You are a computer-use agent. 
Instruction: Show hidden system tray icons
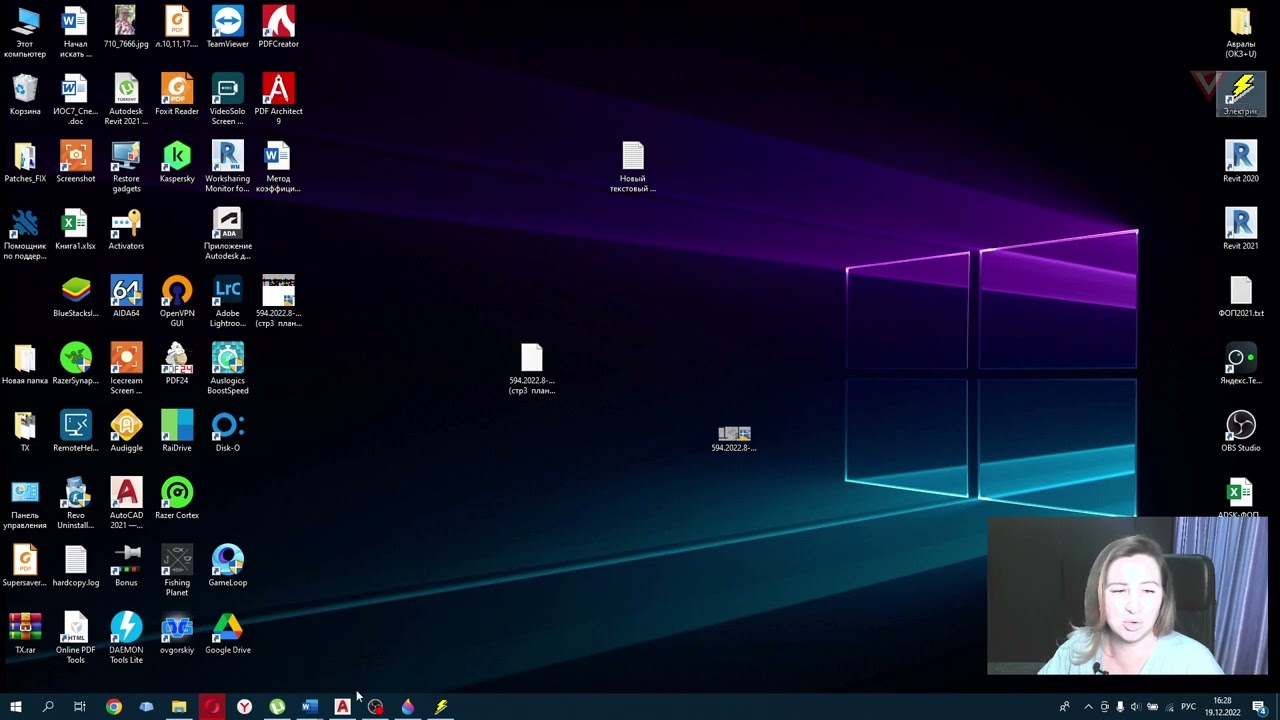[x=1088, y=707]
